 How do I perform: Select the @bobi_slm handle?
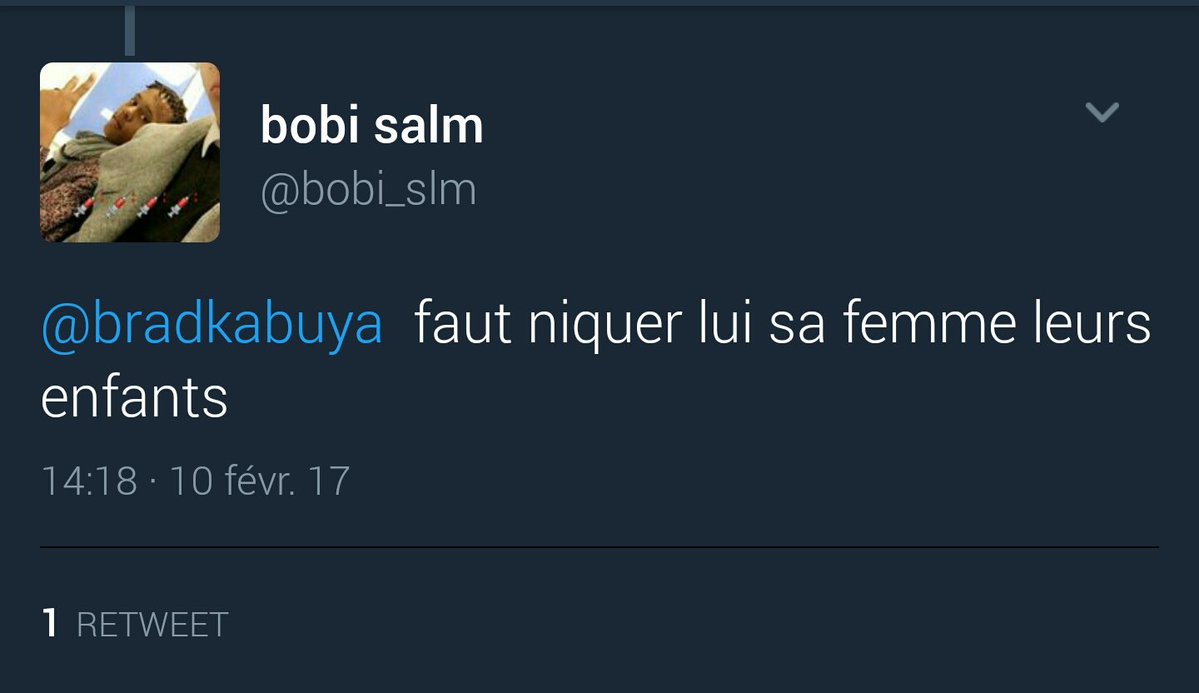pos(369,189)
